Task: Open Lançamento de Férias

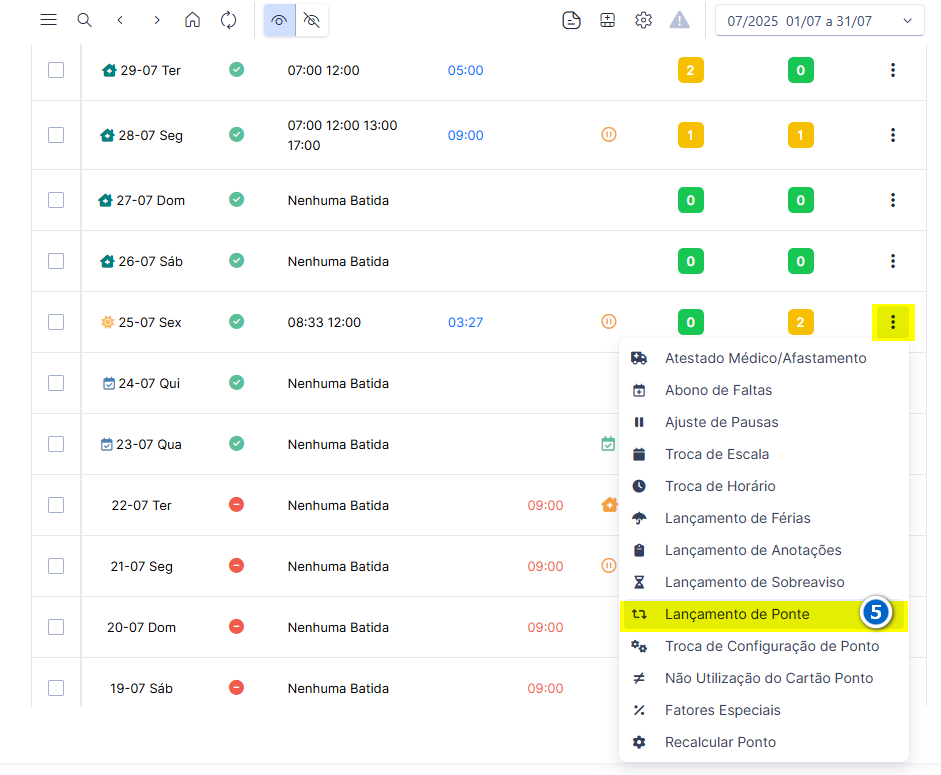Action: [x=763, y=518]
